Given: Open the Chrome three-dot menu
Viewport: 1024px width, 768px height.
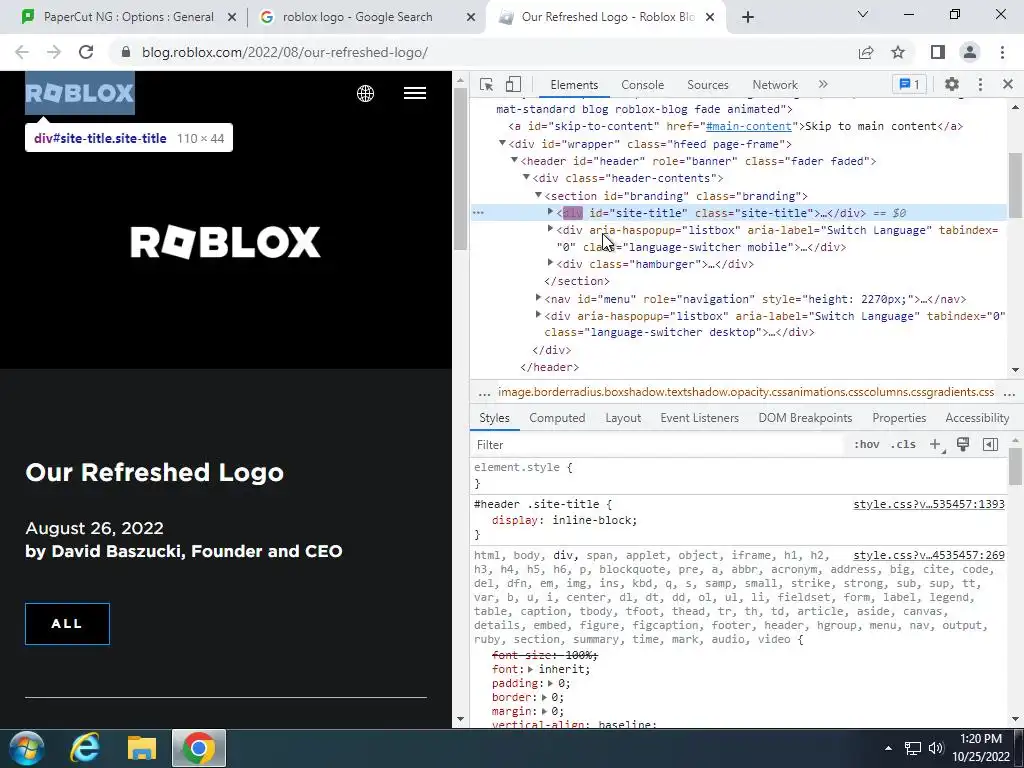Looking at the screenshot, I should 1002,52.
